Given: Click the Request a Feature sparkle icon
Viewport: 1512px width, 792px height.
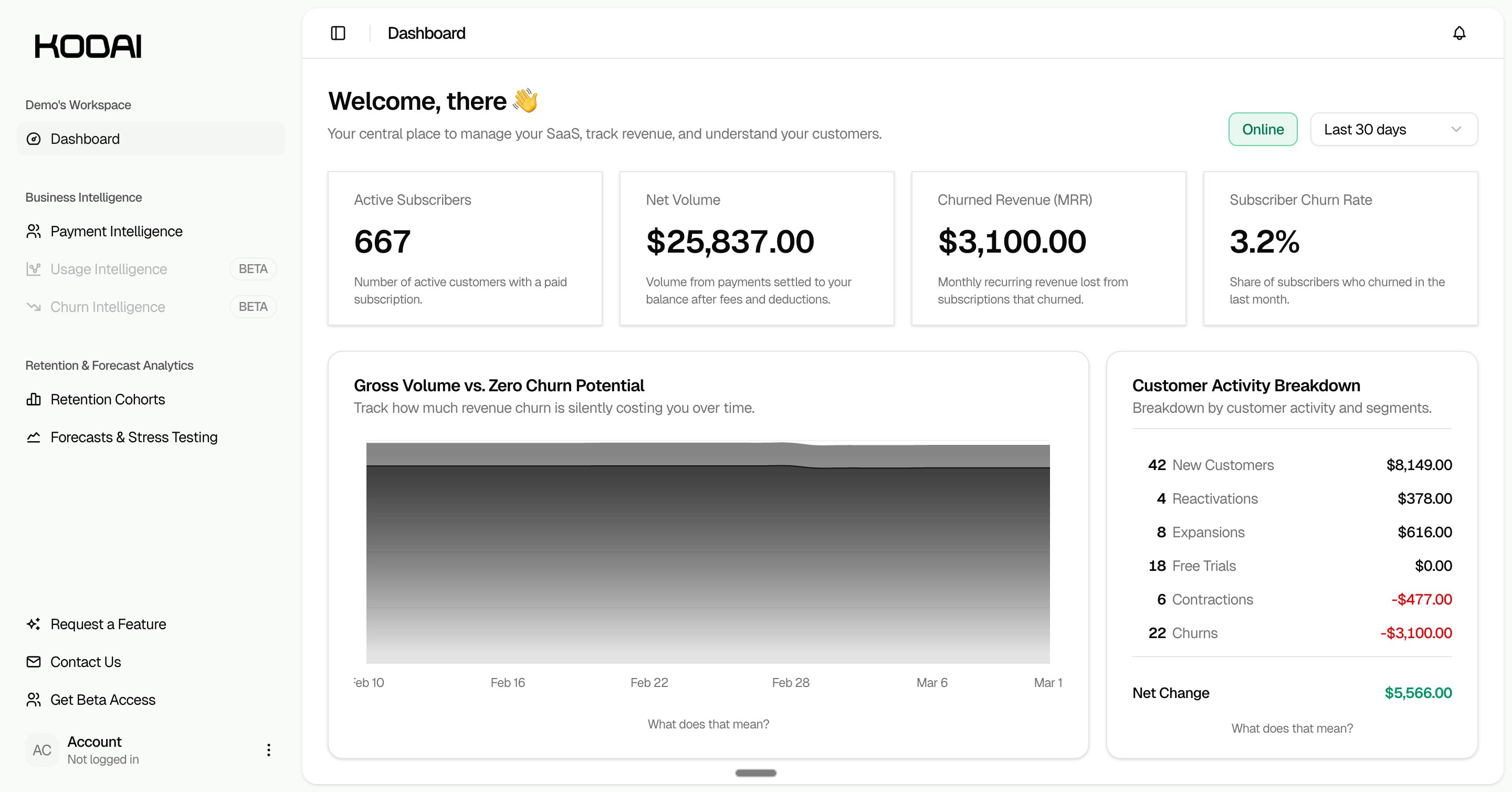Looking at the screenshot, I should point(34,624).
